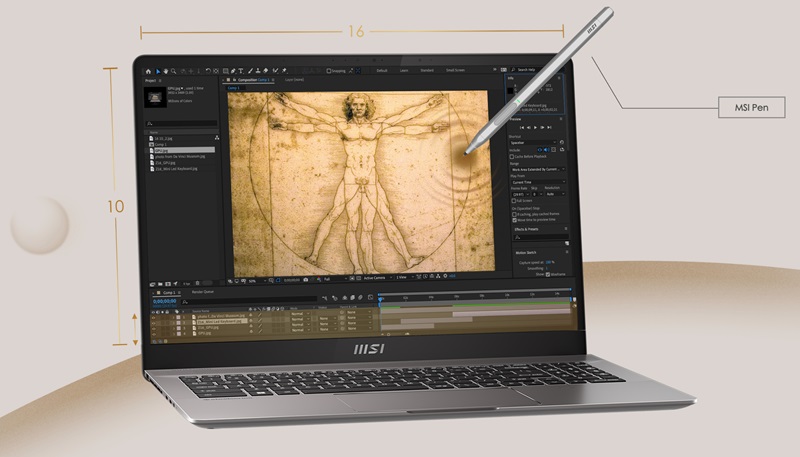This screenshot has height=457, width=800.
Task: Select Z16_Mini Led Keyboard.jpg in Project panel
Action: pos(176,169)
